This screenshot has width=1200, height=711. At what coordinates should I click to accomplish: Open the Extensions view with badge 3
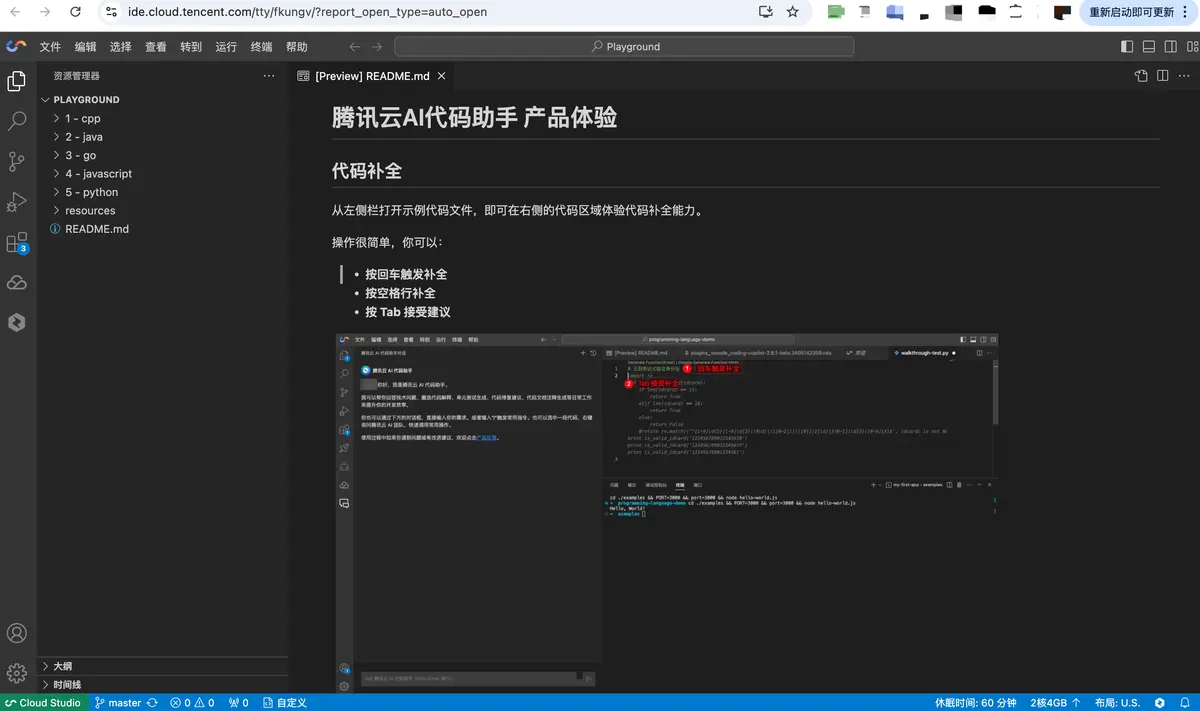pos(17,243)
